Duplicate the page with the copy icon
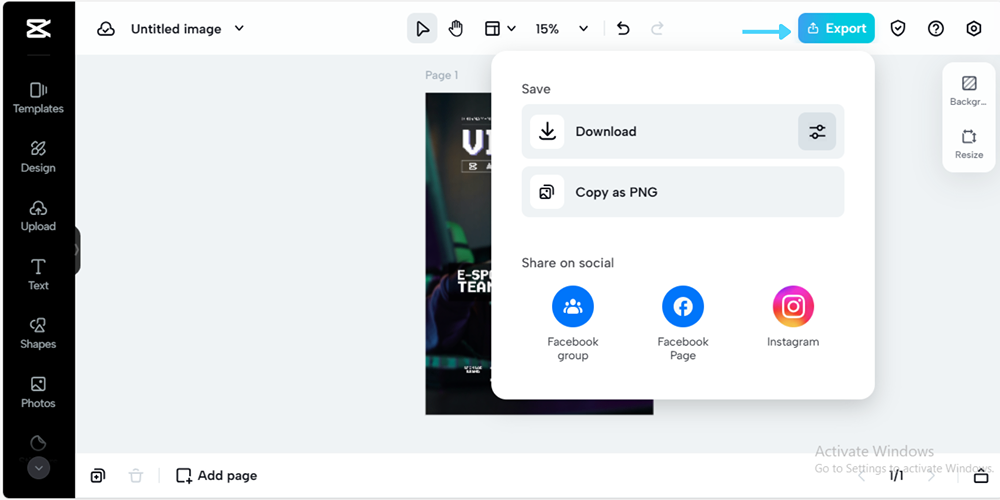The width and height of the screenshot is (1000, 500). [x=98, y=475]
